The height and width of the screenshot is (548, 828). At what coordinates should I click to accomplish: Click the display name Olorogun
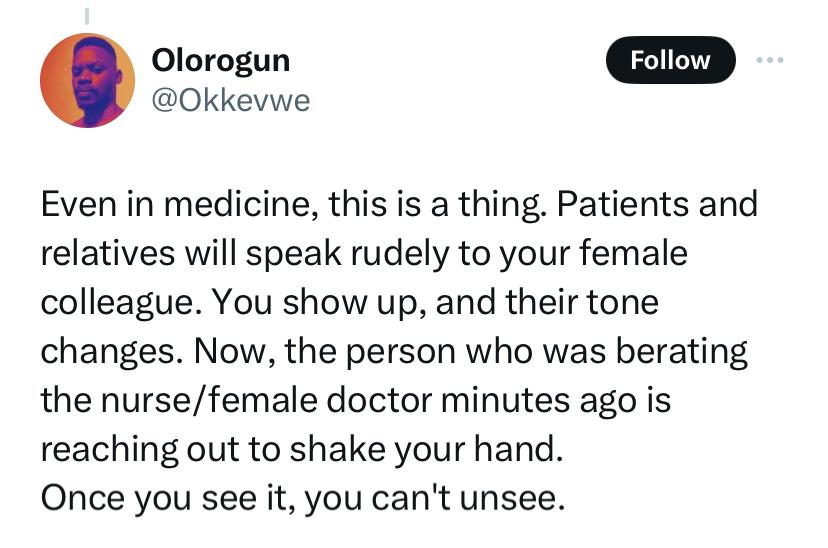coord(220,60)
